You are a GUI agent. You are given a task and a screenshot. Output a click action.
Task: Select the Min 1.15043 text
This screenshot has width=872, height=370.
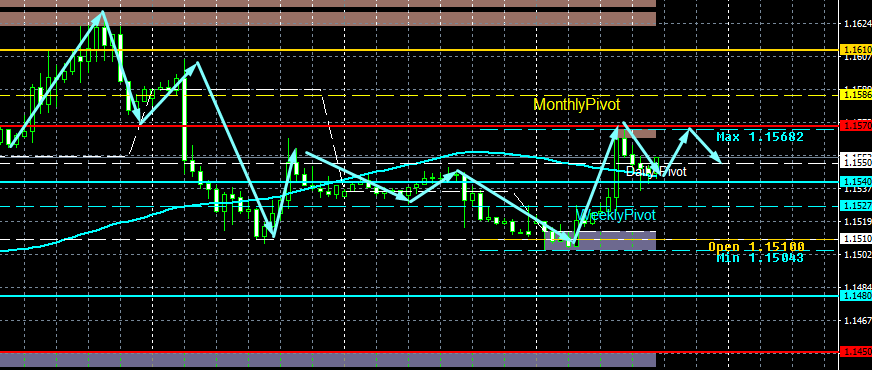coord(760,258)
